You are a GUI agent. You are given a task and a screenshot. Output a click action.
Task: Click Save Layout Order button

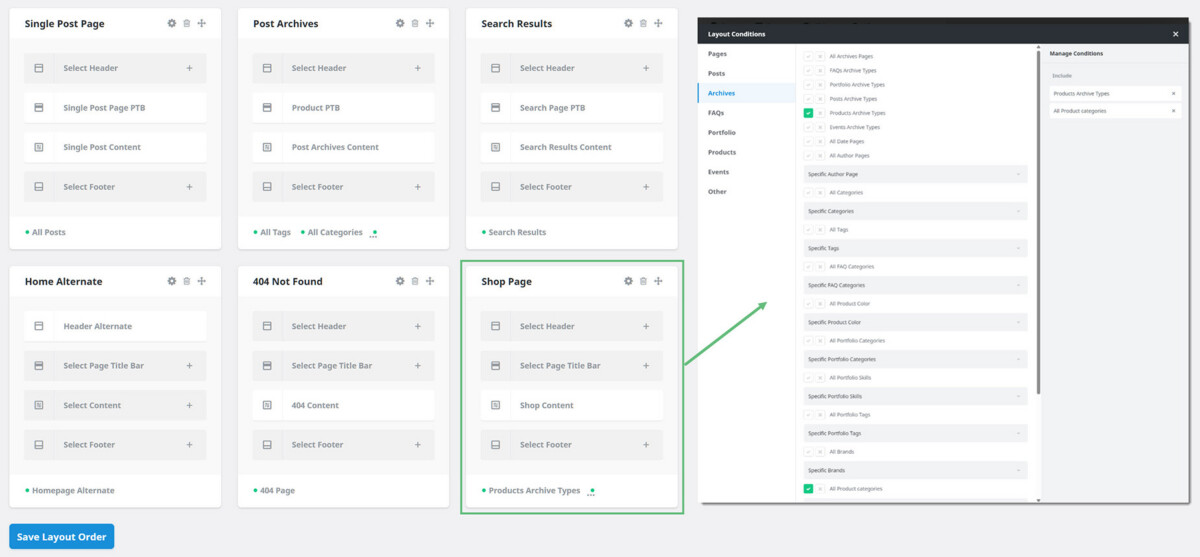click(62, 537)
